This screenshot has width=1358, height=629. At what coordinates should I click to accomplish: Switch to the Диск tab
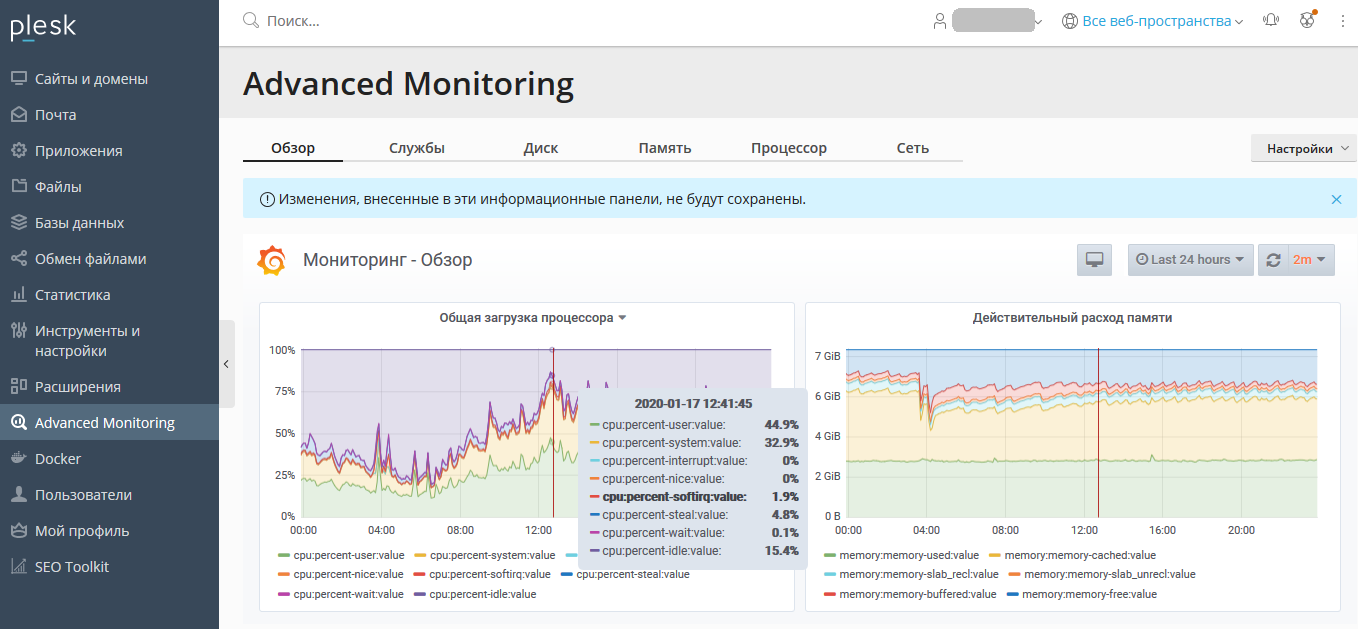pos(541,148)
